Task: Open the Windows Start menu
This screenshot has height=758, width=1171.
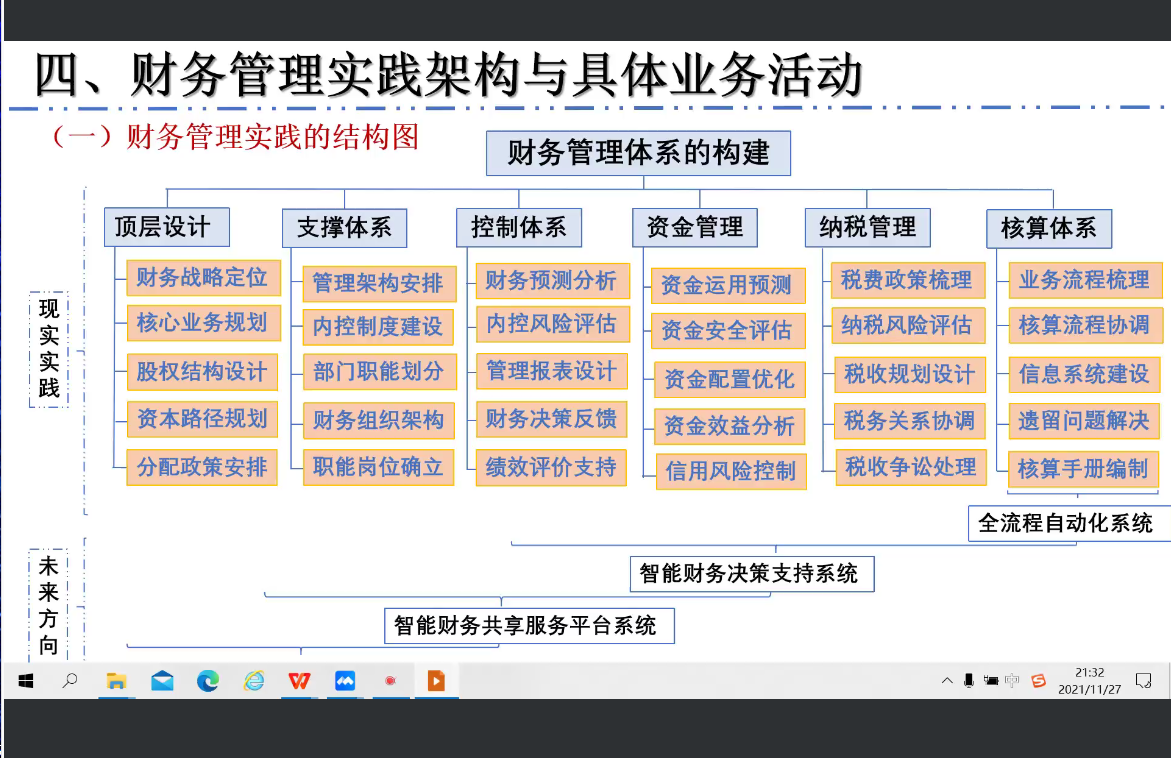Action: 25,681
